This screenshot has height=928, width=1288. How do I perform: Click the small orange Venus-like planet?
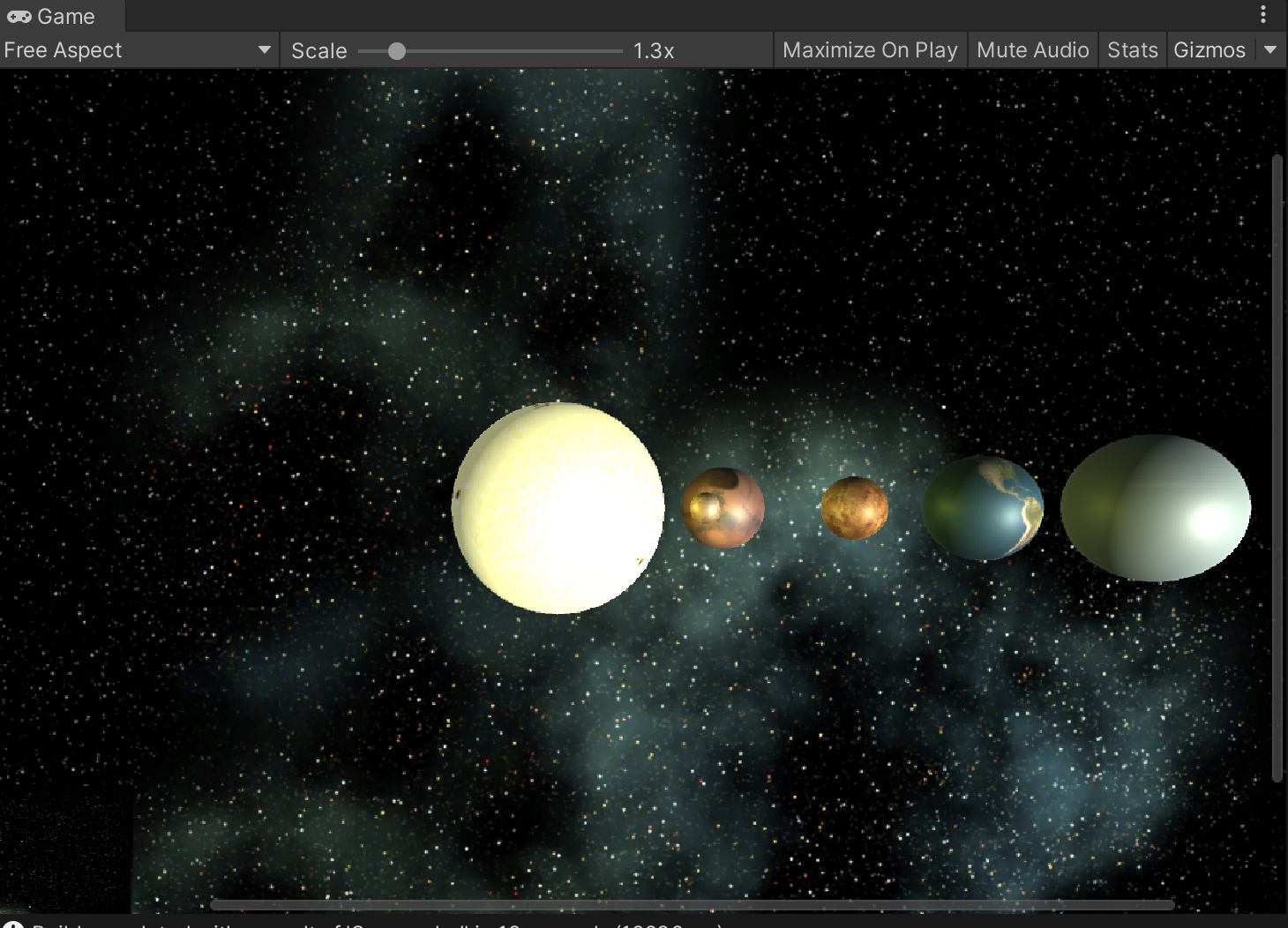(855, 508)
